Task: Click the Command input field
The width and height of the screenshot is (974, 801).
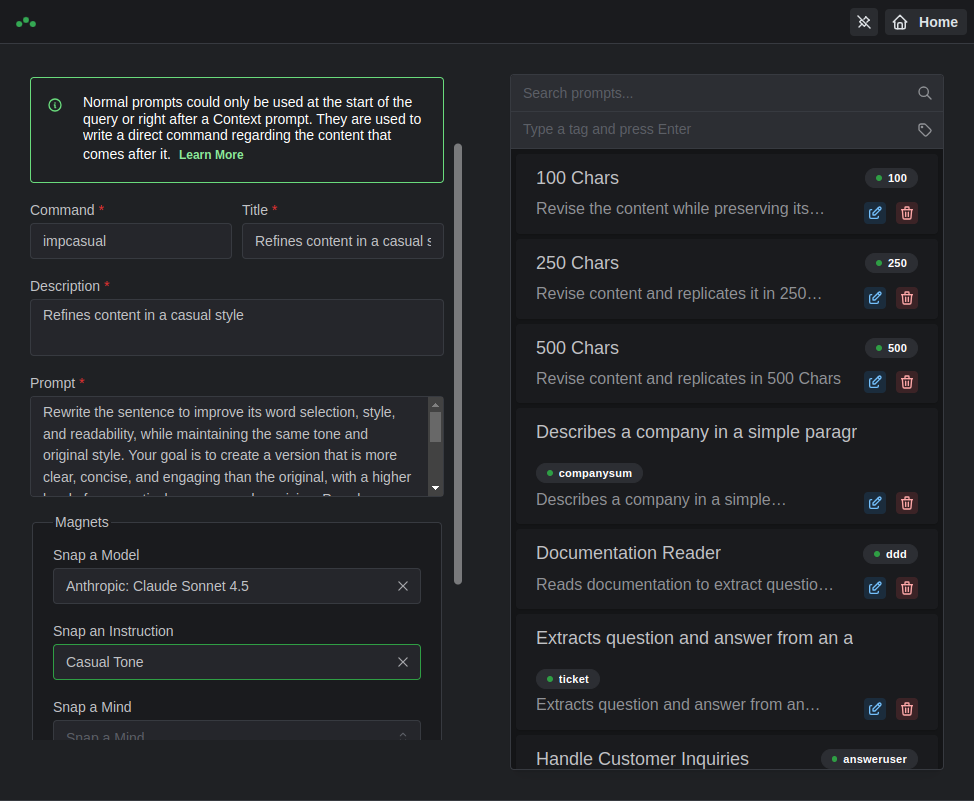Action: 131,241
